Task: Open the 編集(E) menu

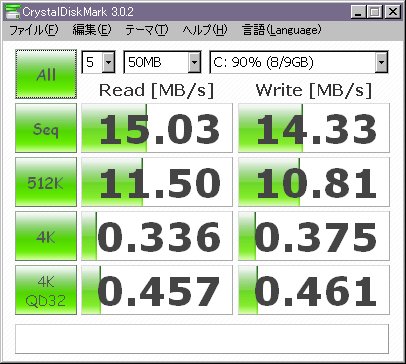Action: point(92,30)
